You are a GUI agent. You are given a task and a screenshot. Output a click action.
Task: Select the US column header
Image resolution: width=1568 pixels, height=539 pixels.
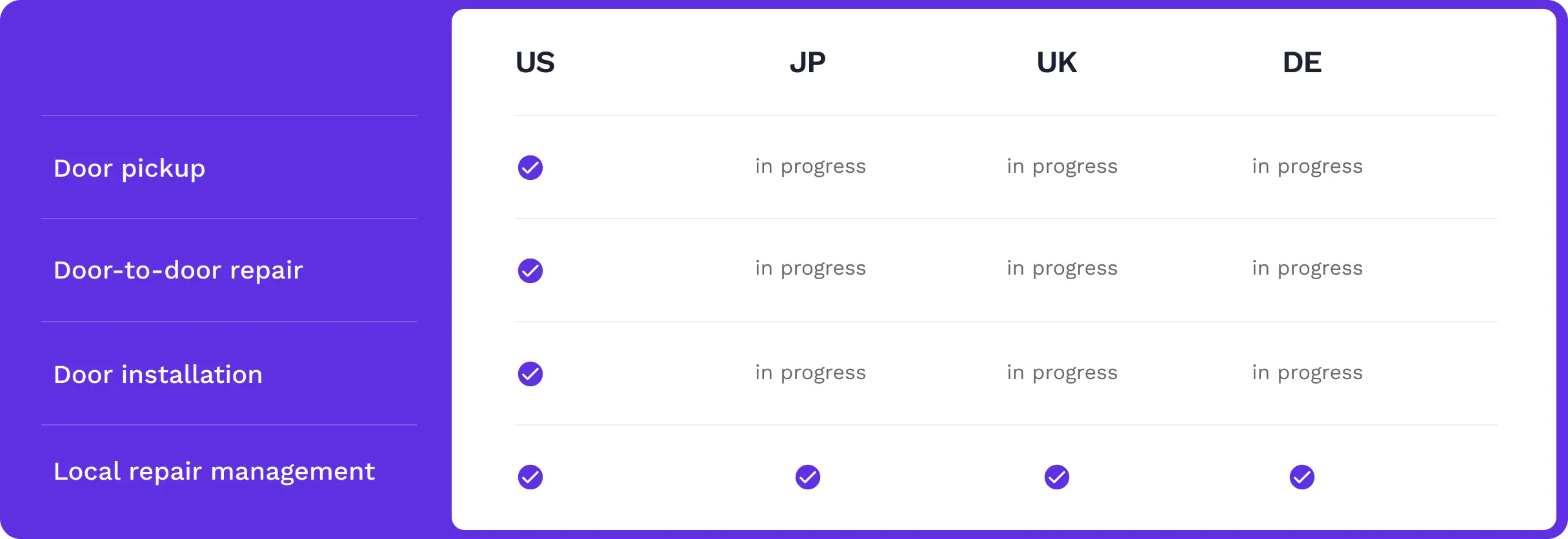click(x=535, y=63)
